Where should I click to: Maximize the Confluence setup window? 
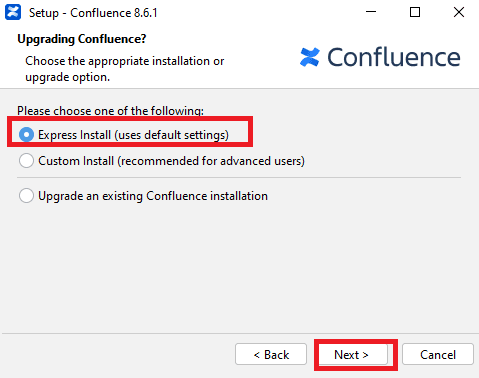[415, 12]
